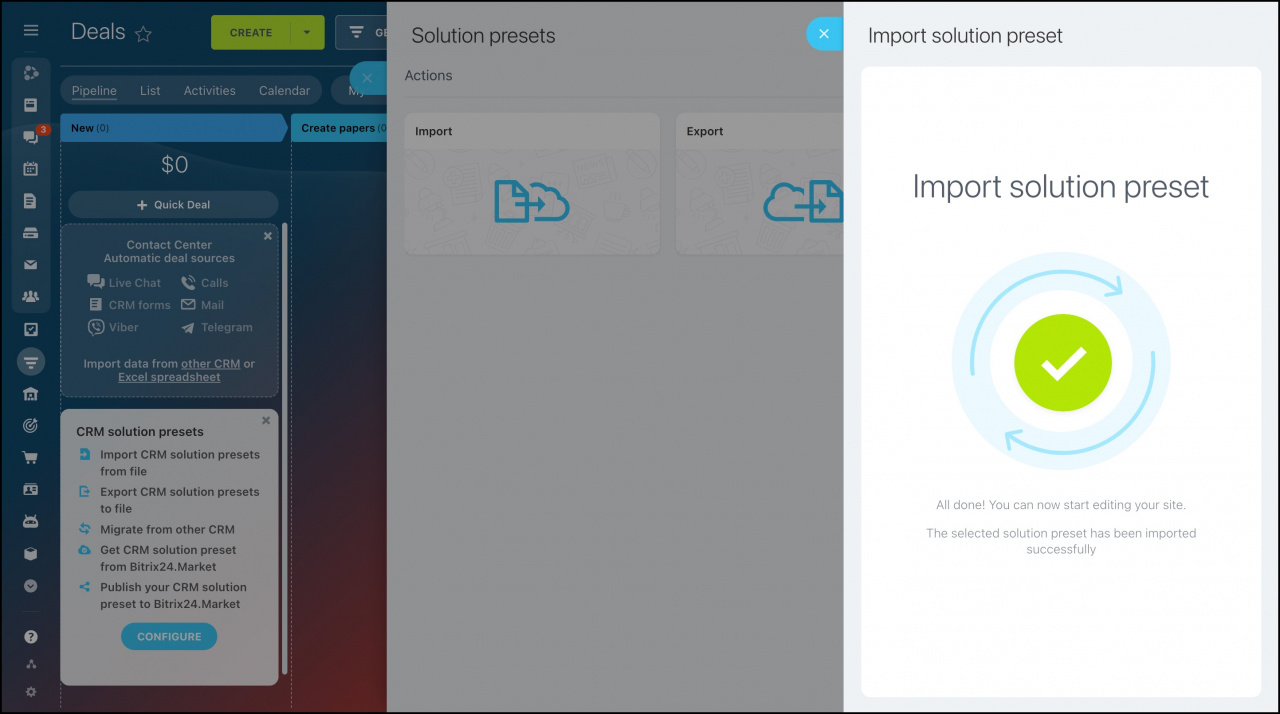Click the CONFIGURE button
Viewport: 1280px width, 714px height.
click(x=169, y=636)
